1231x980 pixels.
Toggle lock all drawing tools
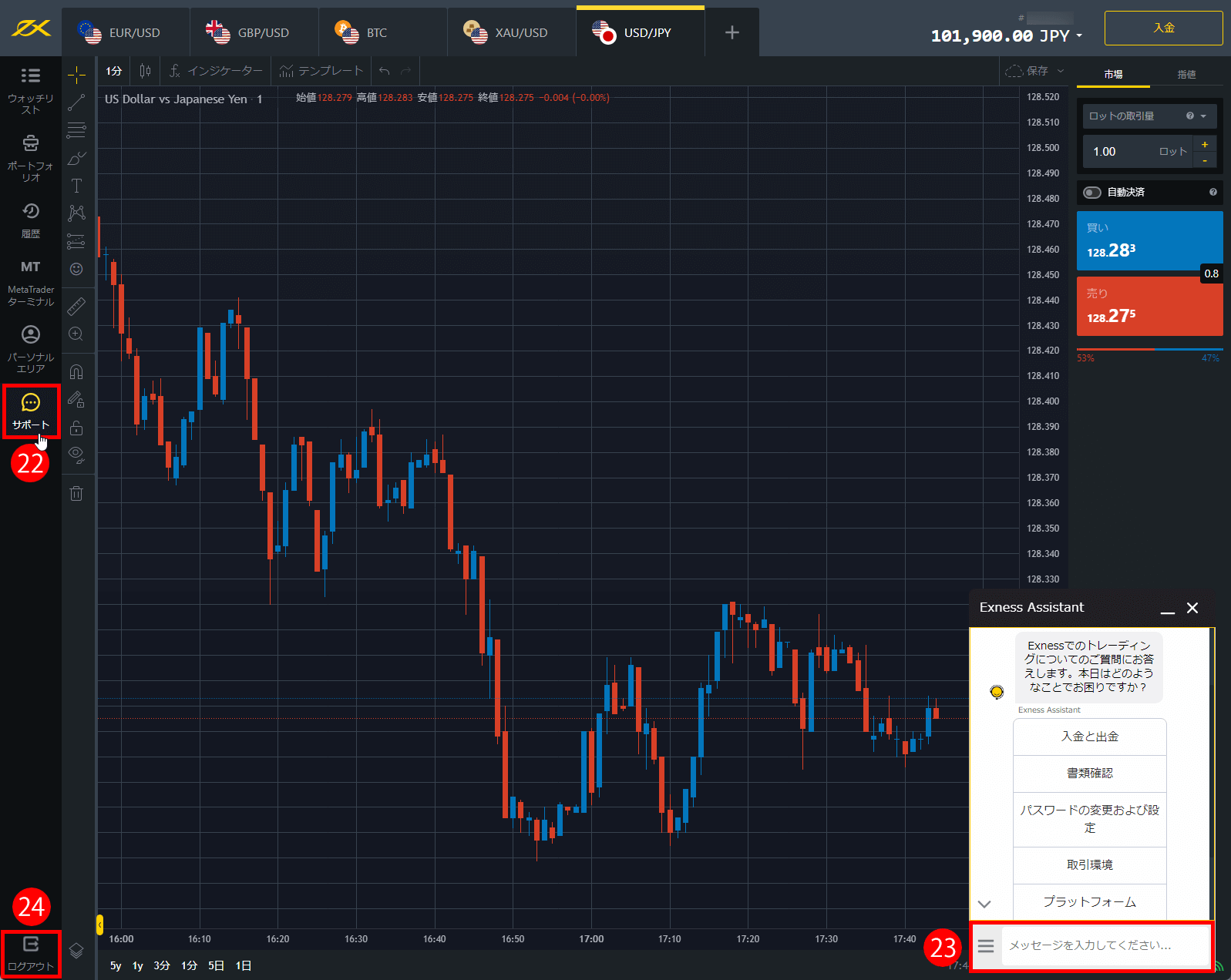tap(76, 428)
